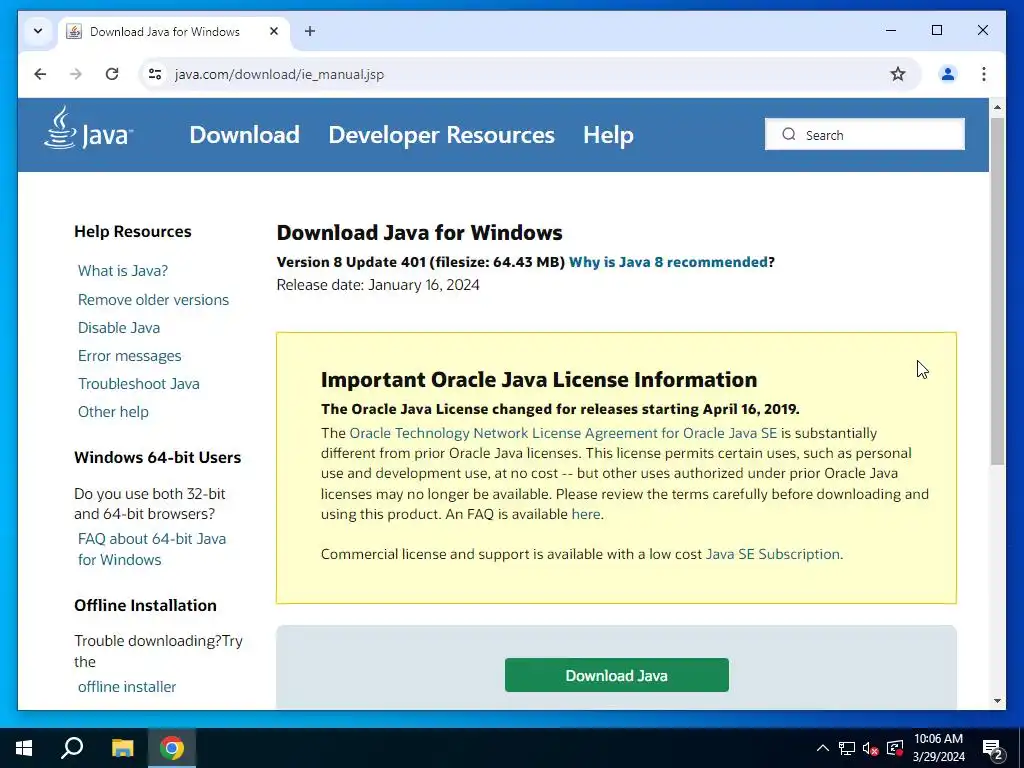Click the scrollbar up arrow

click(x=997, y=106)
